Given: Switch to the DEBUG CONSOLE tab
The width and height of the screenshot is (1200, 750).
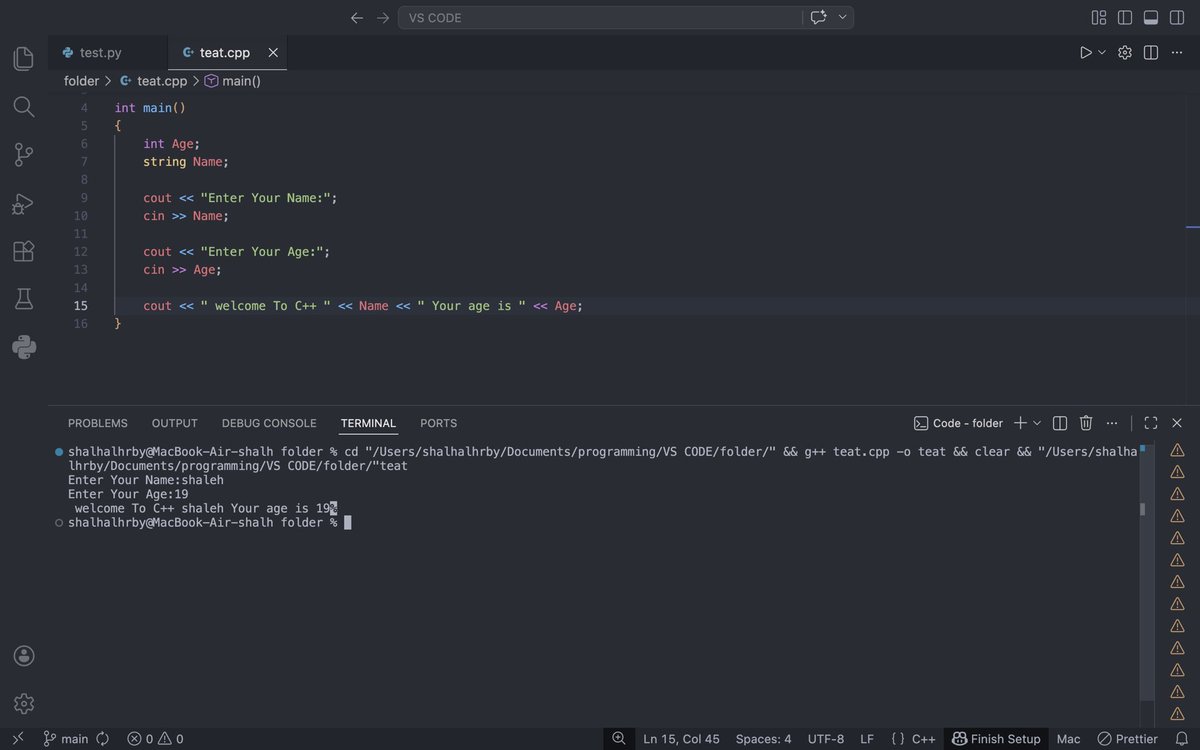Looking at the screenshot, I should 269,423.
